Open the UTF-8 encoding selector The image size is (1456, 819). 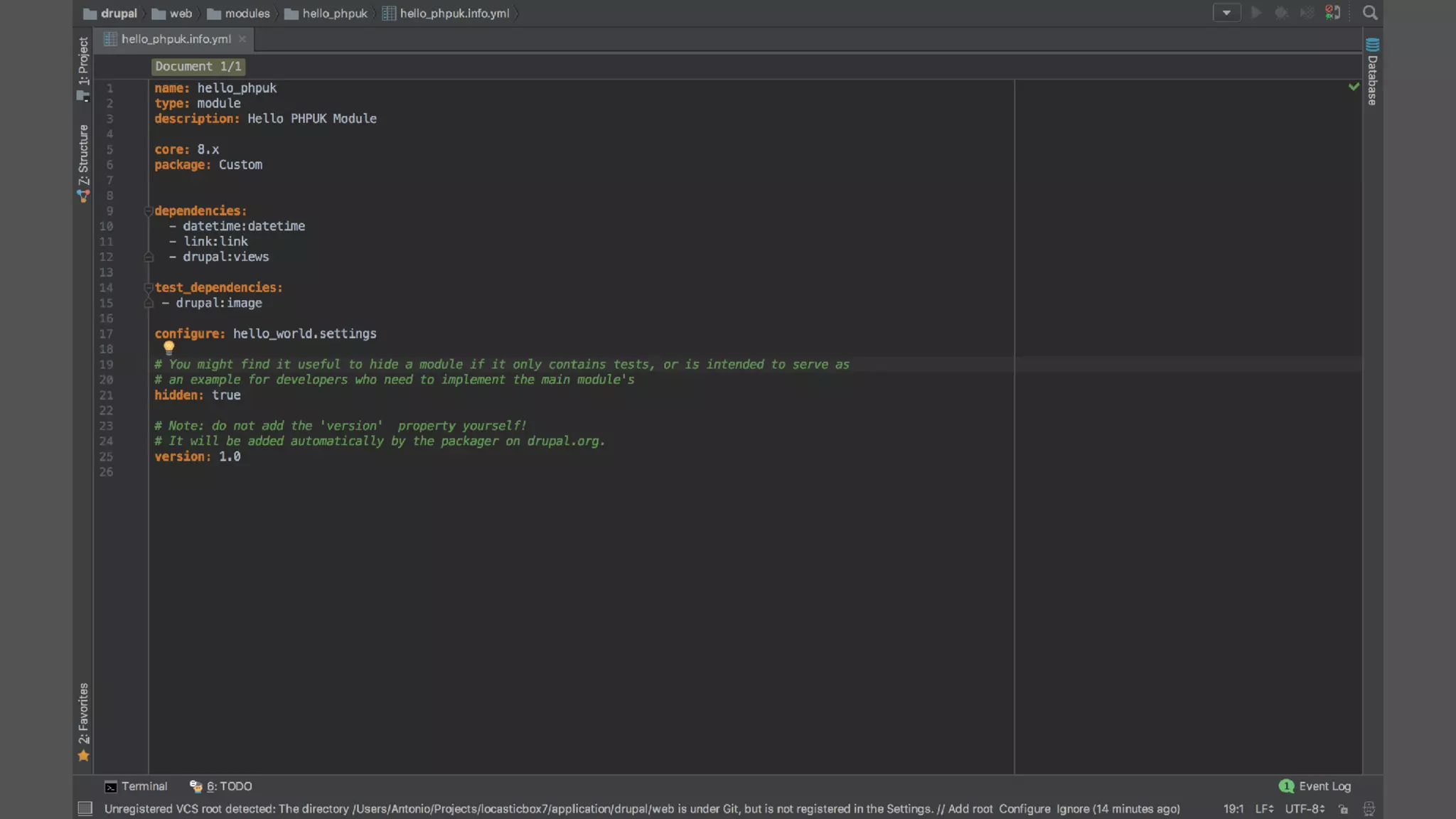[x=1304, y=809]
